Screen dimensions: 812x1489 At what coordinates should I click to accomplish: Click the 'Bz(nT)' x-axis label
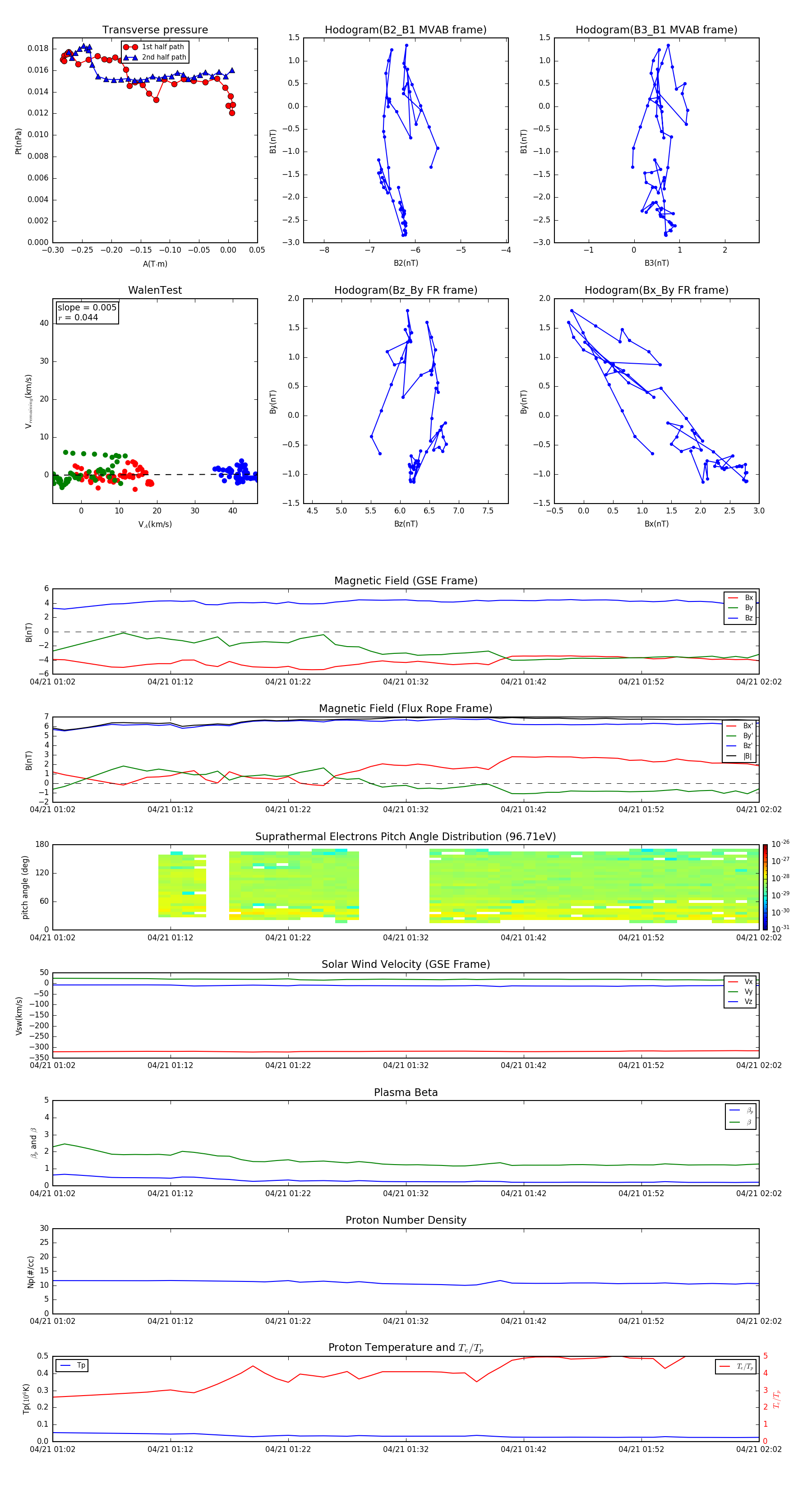(406, 524)
